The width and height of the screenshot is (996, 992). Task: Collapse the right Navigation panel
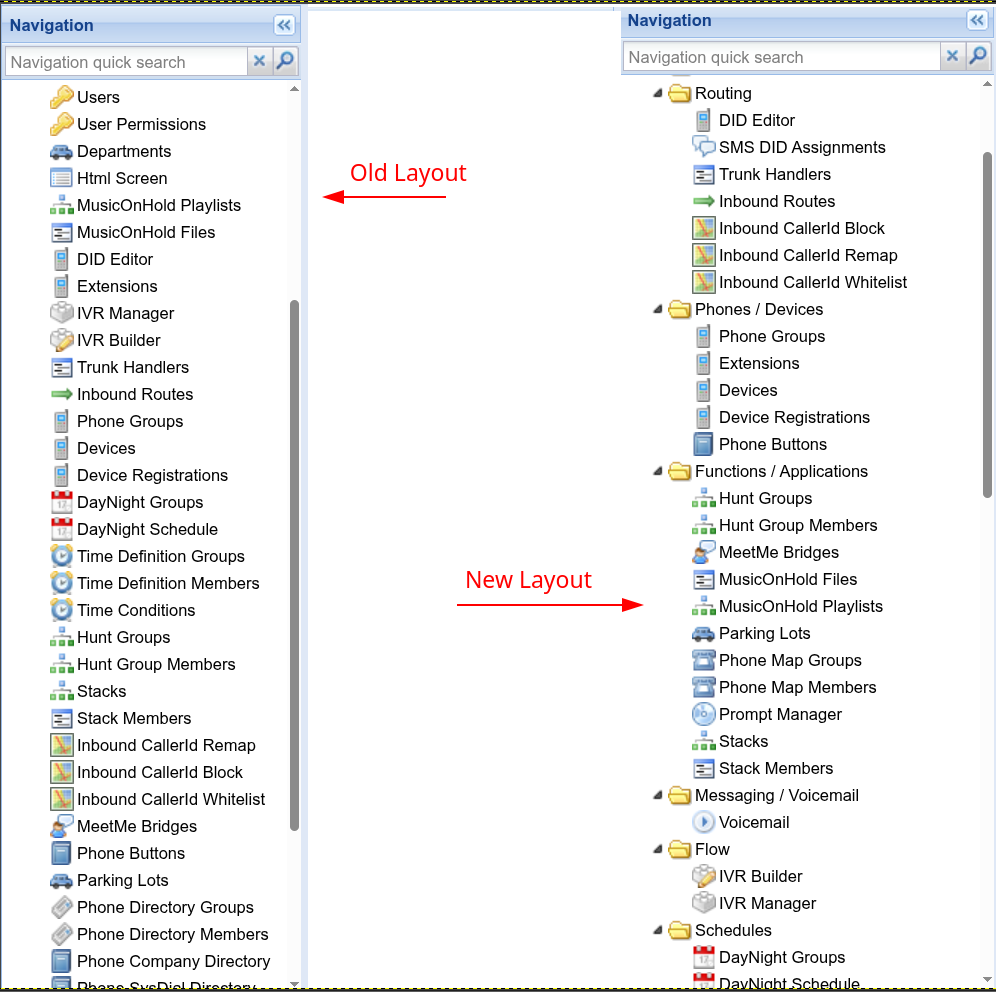pos(976,21)
